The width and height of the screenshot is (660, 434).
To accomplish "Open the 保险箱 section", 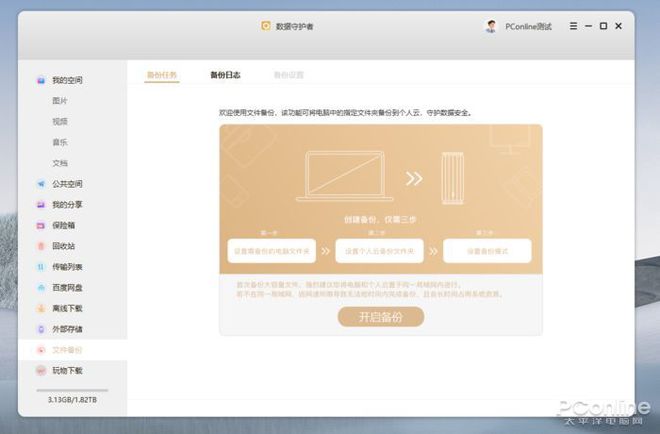I will 64,226.
